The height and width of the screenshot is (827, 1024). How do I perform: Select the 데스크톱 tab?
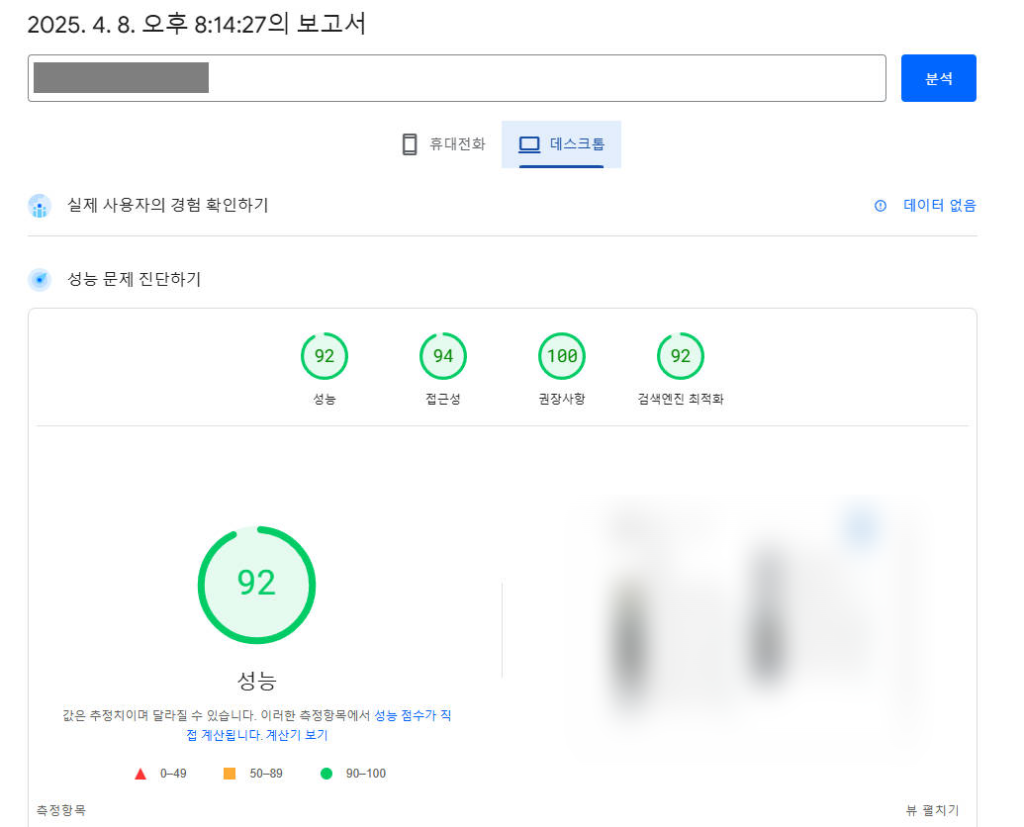(561, 144)
